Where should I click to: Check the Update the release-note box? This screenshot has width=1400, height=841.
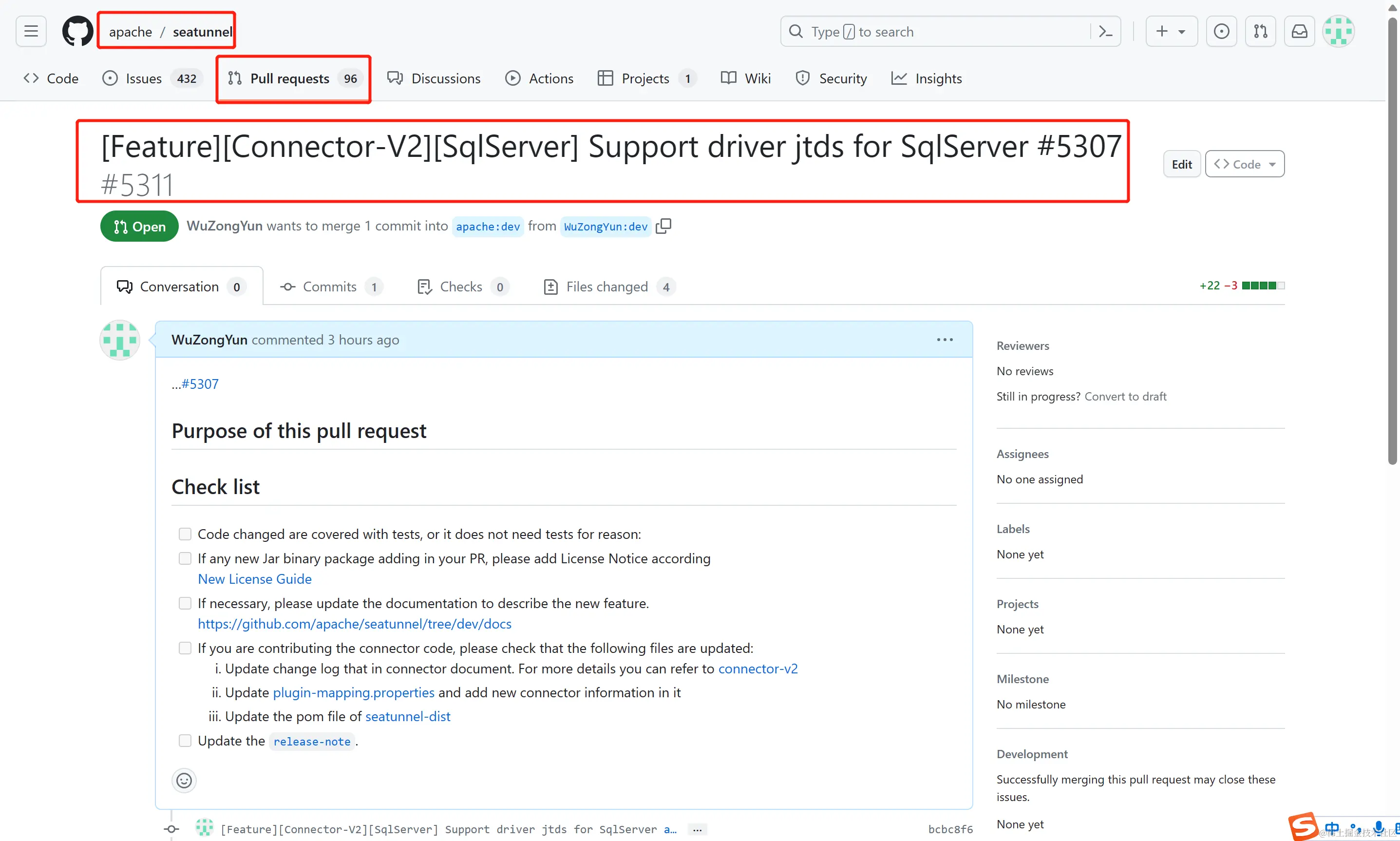tap(185, 741)
